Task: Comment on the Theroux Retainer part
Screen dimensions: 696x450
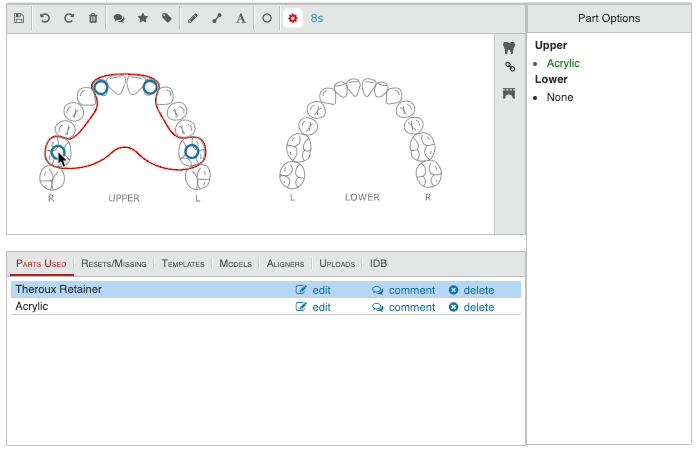Action: (x=404, y=290)
